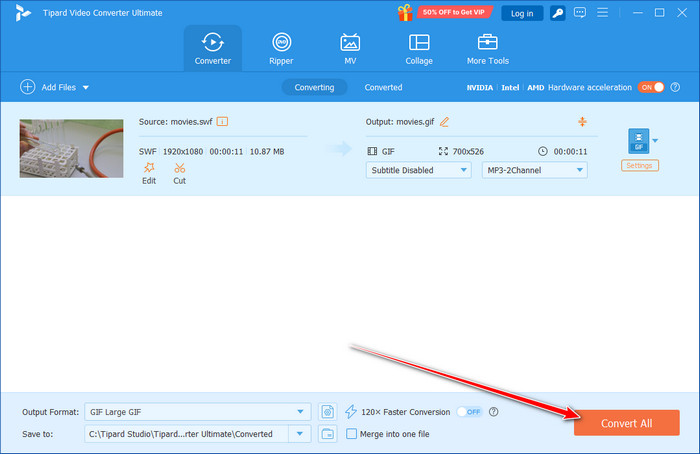This screenshot has width=700, height=454.
Task: Click the Log in button
Action: coord(522,13)
